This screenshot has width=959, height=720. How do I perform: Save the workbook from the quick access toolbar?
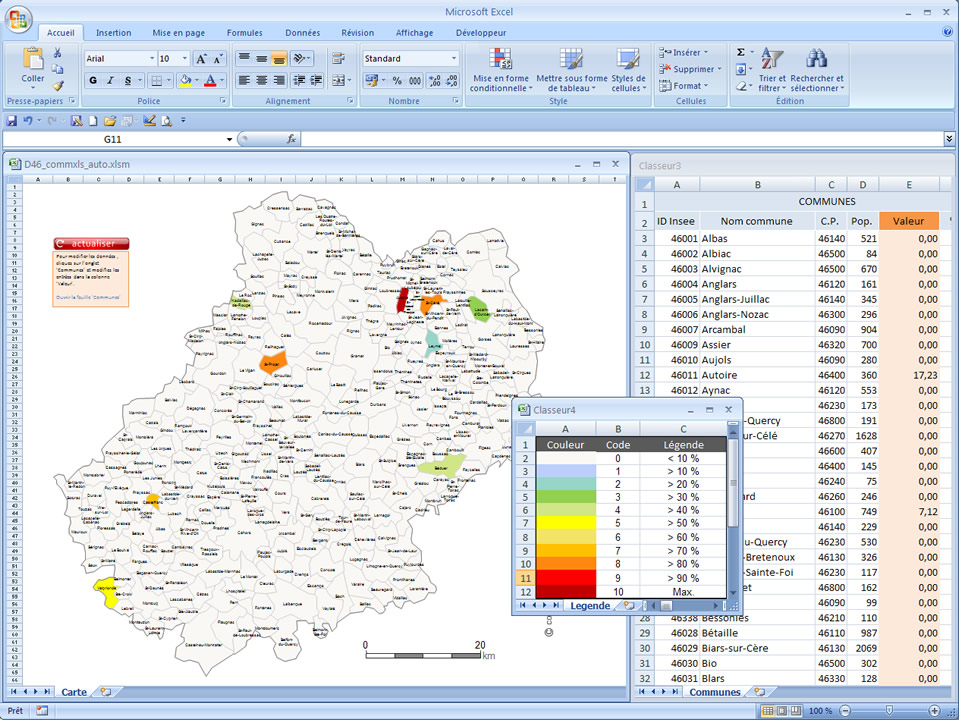click(x=11, y=121)
